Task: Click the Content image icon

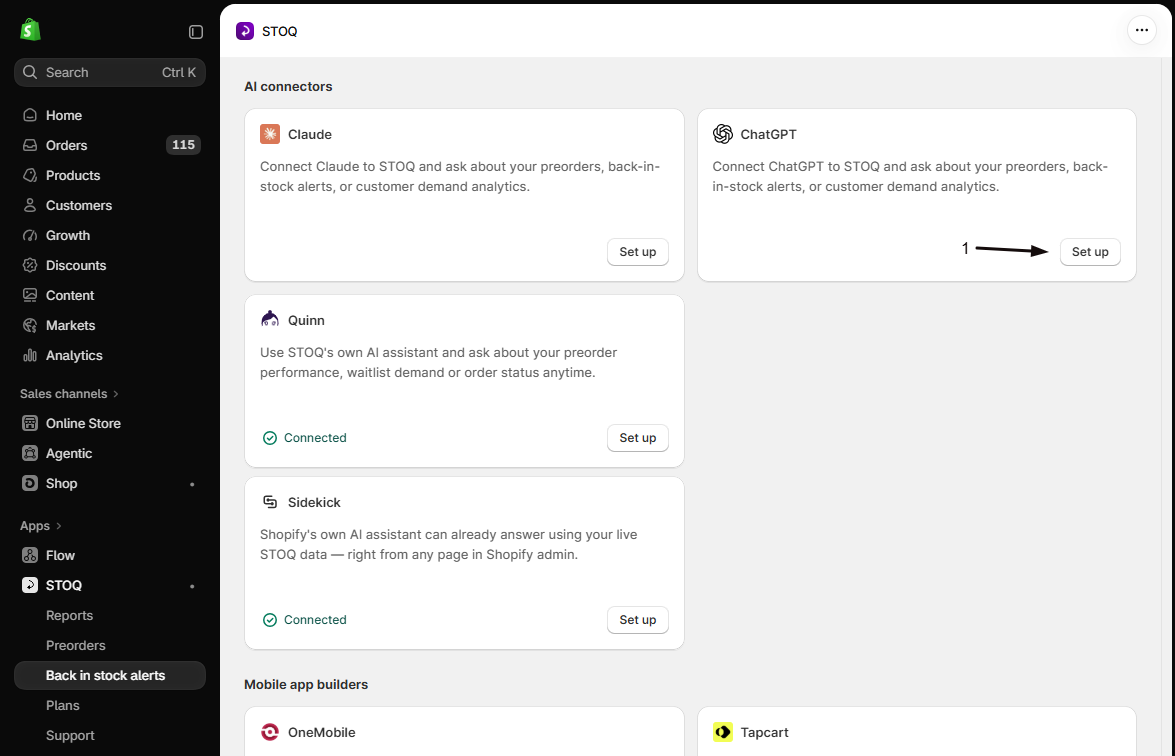Action: [30, 295]
